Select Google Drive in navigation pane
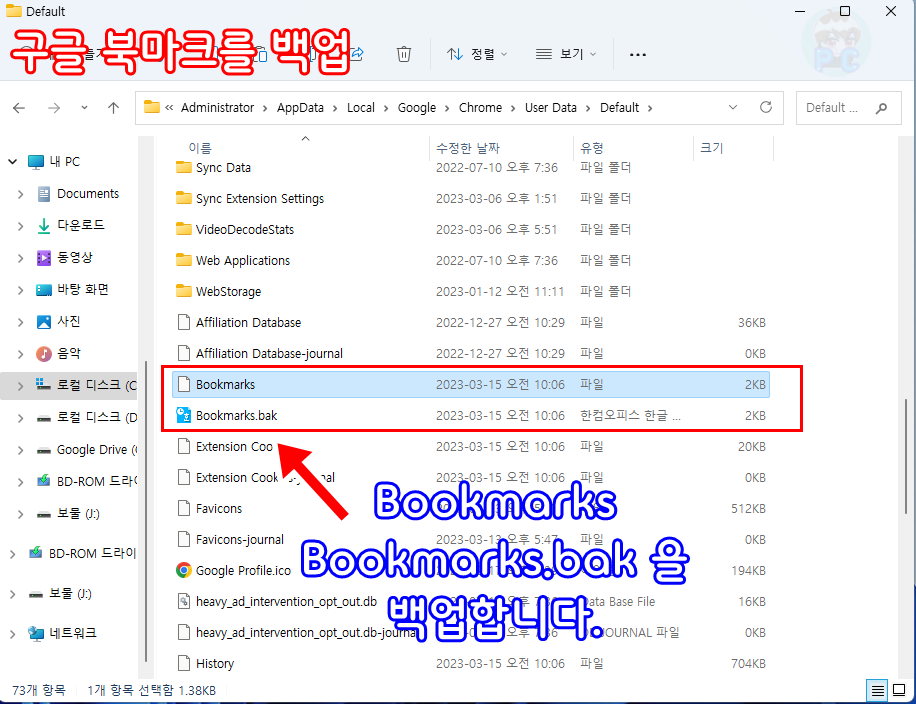The image size is (916, 704). tap(96, 450)
